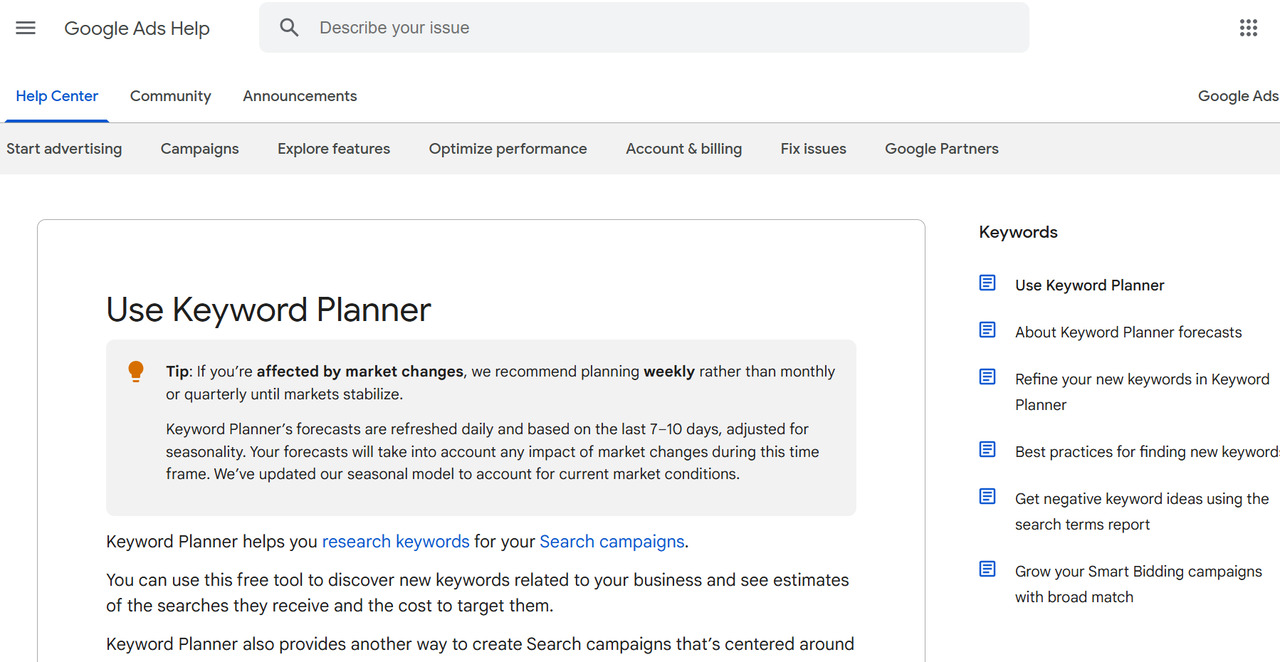
Task: Open Refine your new keywords article
Action: pos(1142,392)
